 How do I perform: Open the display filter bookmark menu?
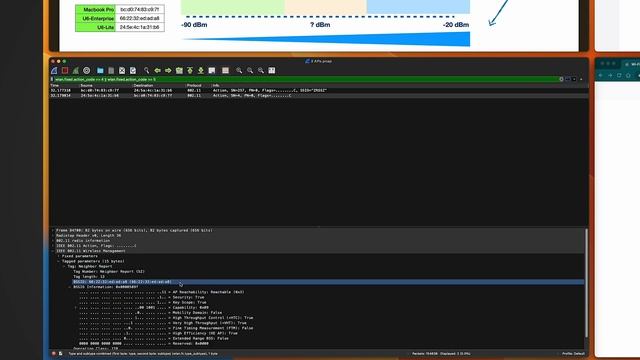(52, 79)
